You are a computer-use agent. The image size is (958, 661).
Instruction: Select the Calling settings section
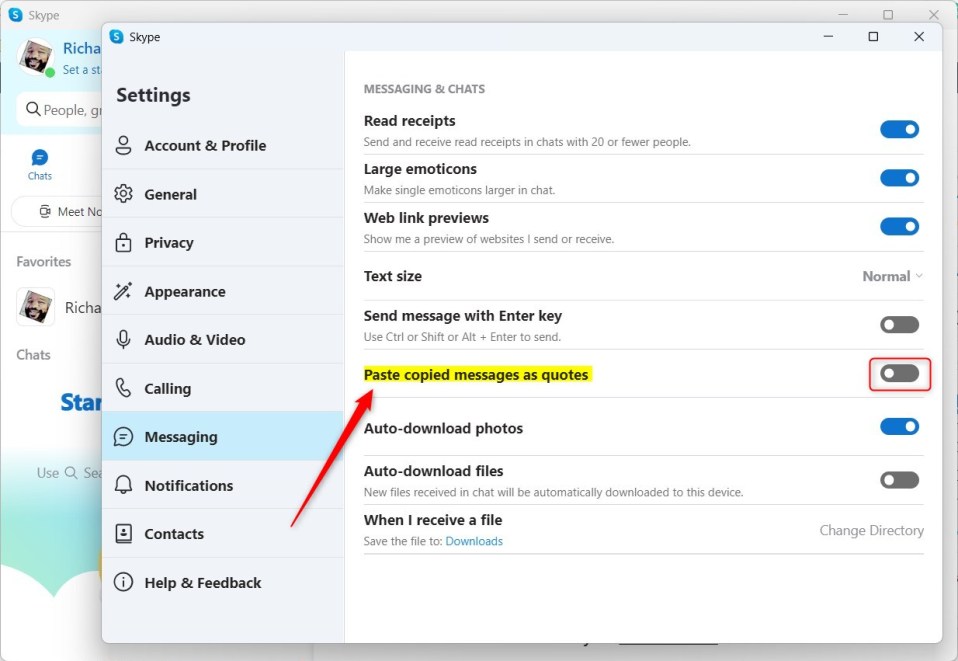pos(222,388)
